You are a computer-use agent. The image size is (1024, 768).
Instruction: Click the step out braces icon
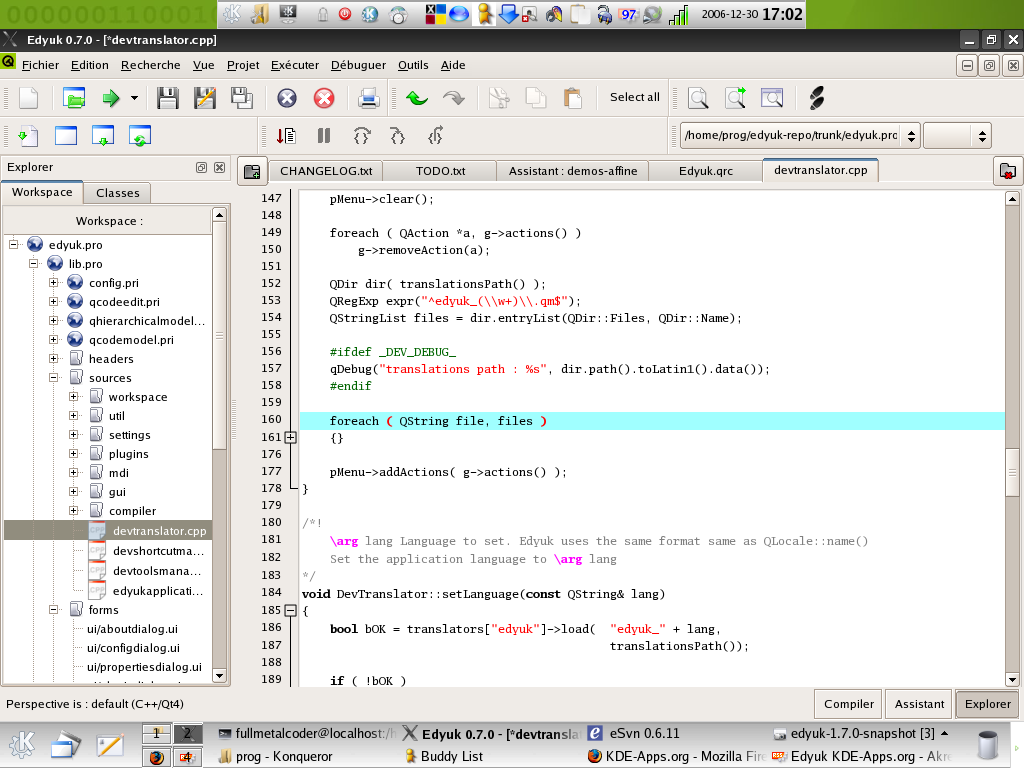coord(436,136)
